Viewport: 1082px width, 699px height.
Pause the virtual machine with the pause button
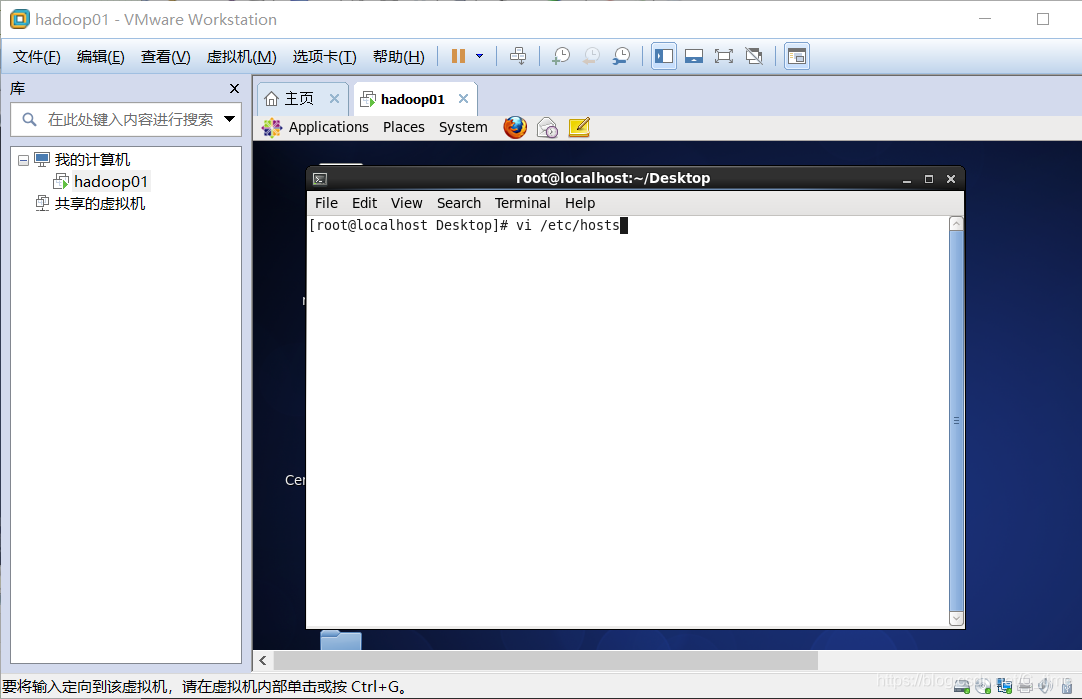(x=458, y=56)
